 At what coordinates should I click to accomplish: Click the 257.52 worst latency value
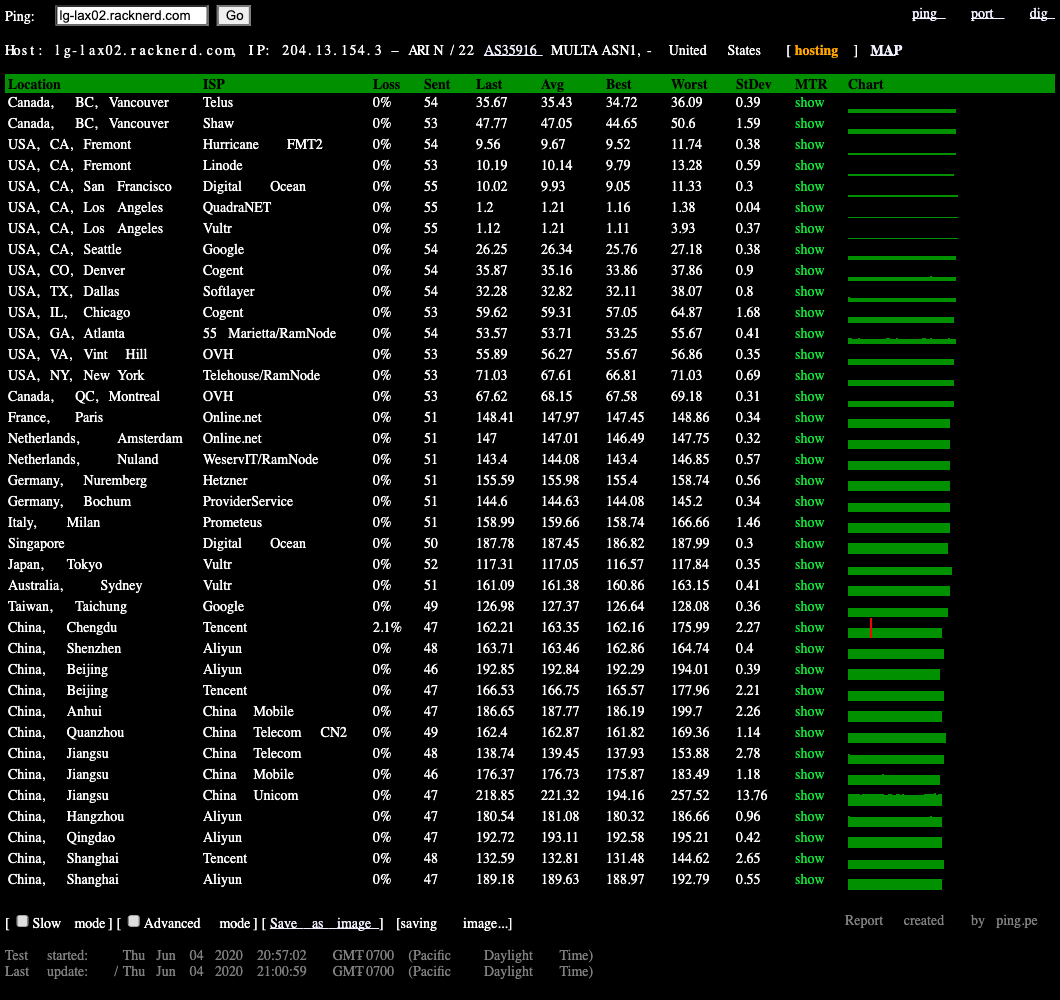click(x=690, y=794)
